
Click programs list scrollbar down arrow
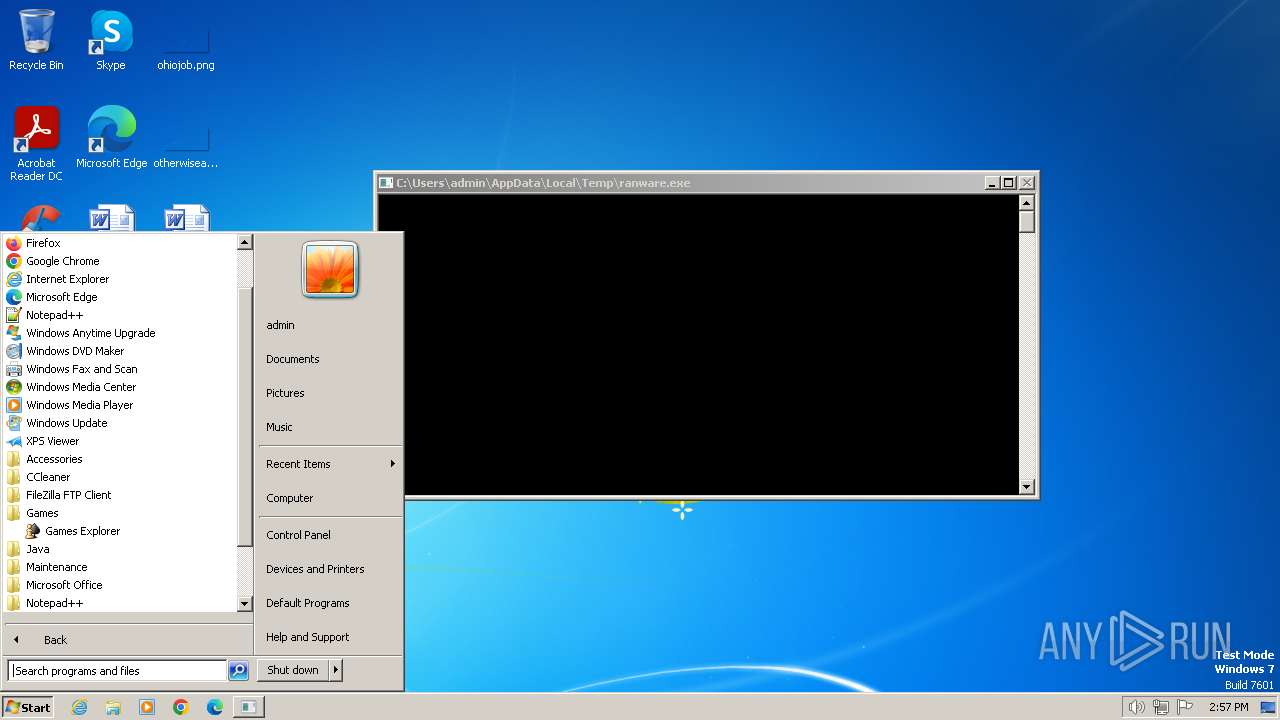click(x=245, y=604)
